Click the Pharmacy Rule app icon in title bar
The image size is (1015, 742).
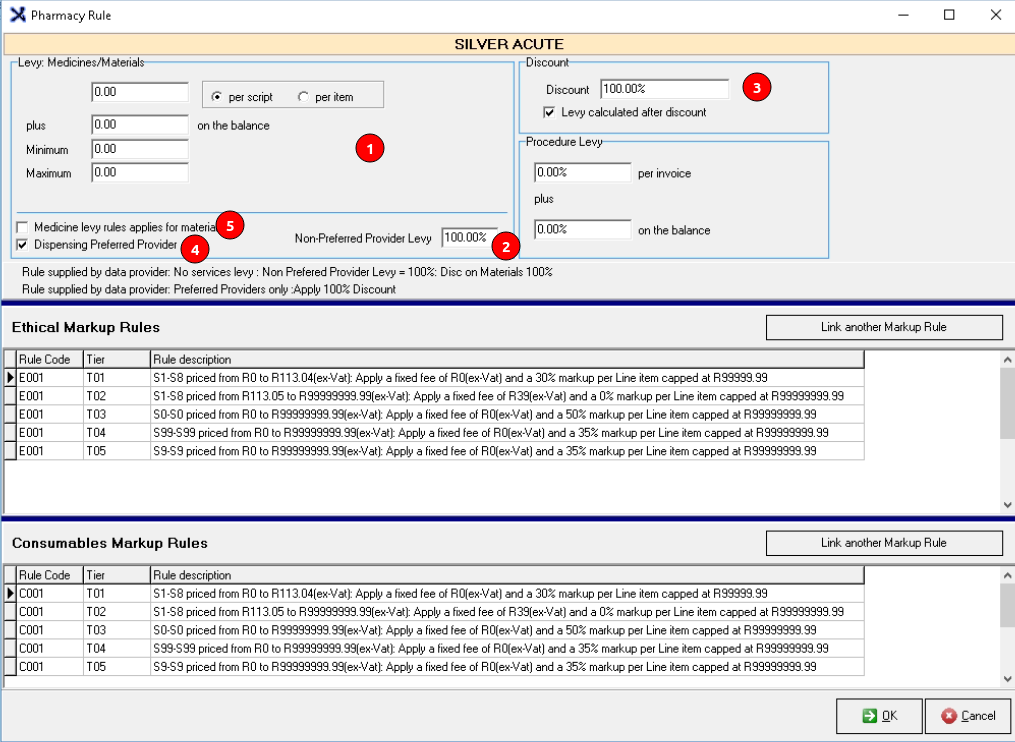(16, 15)
